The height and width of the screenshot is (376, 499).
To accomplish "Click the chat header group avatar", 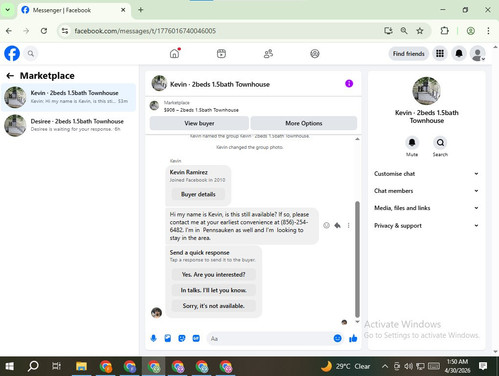I will [159, 83].
